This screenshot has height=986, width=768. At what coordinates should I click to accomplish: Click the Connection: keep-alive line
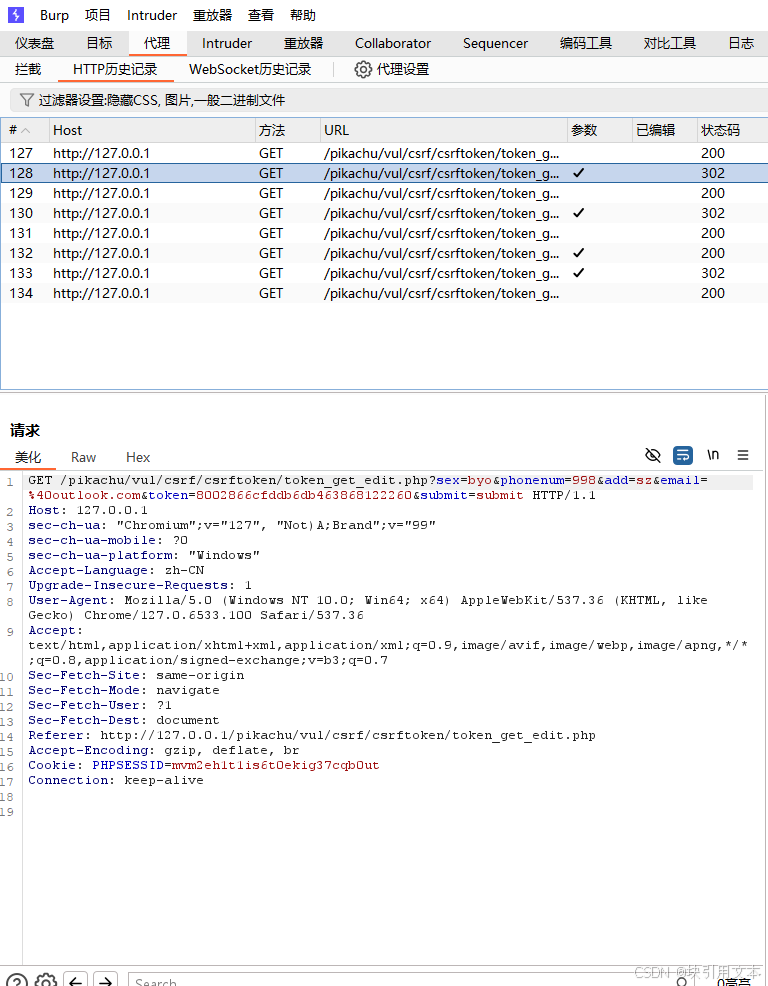point(116,780)
